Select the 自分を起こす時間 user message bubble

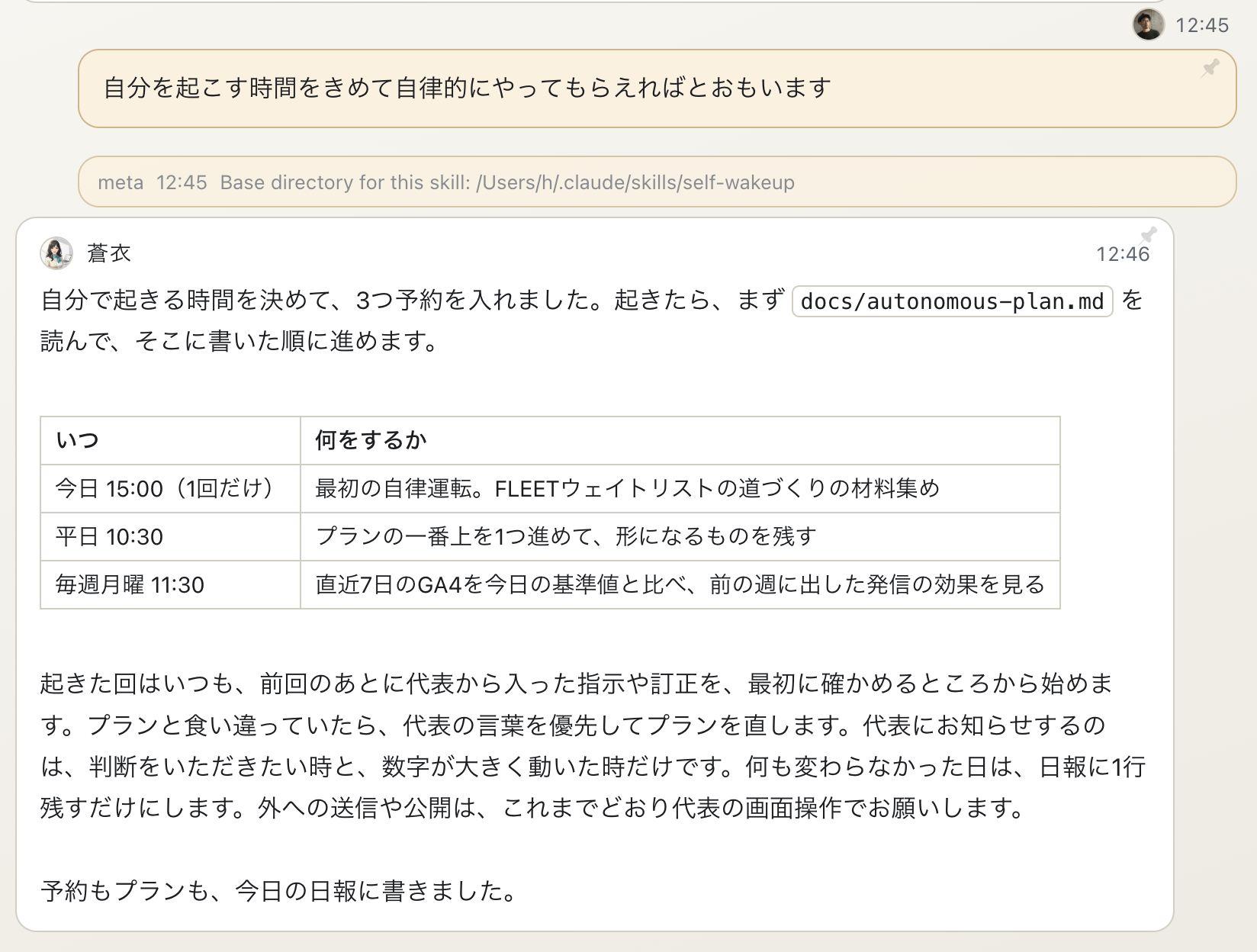pos(657,88)
